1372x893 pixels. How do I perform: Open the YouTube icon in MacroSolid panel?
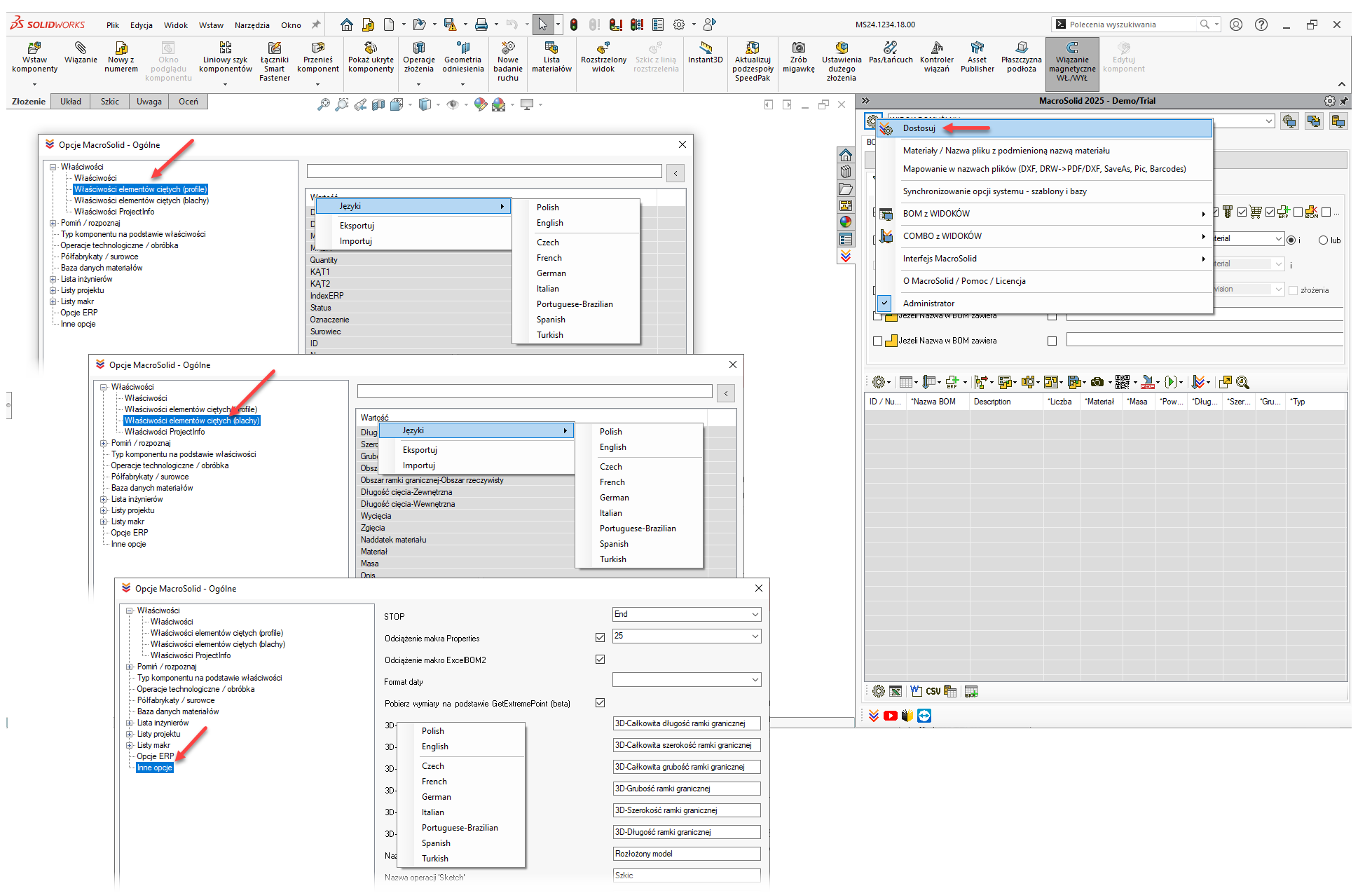coord(891,716)
